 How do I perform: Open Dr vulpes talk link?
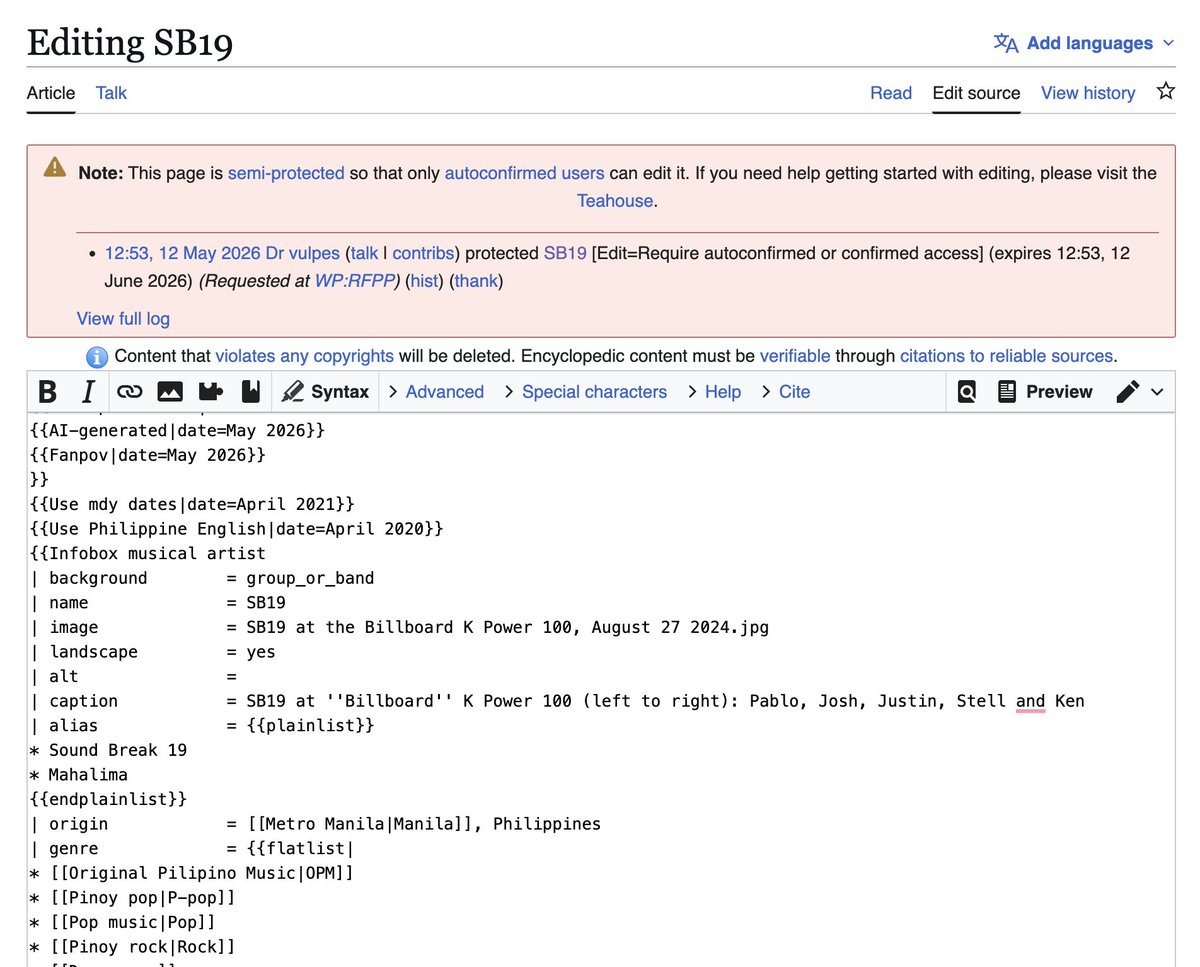pos(365,253)
